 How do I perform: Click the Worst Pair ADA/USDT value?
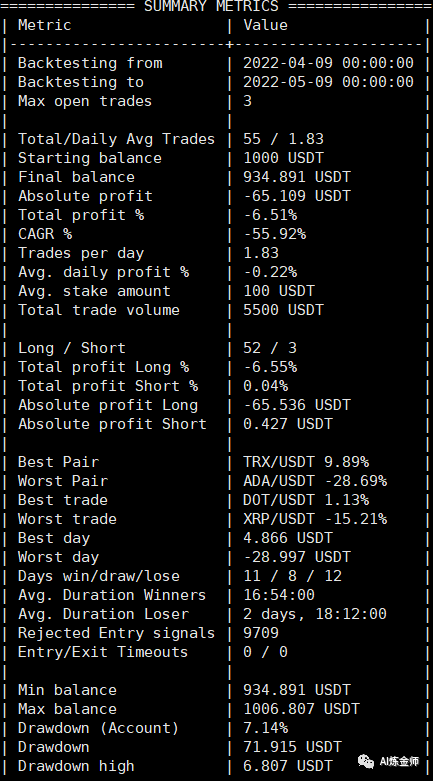pyautogui.click(x=315, y=481)
